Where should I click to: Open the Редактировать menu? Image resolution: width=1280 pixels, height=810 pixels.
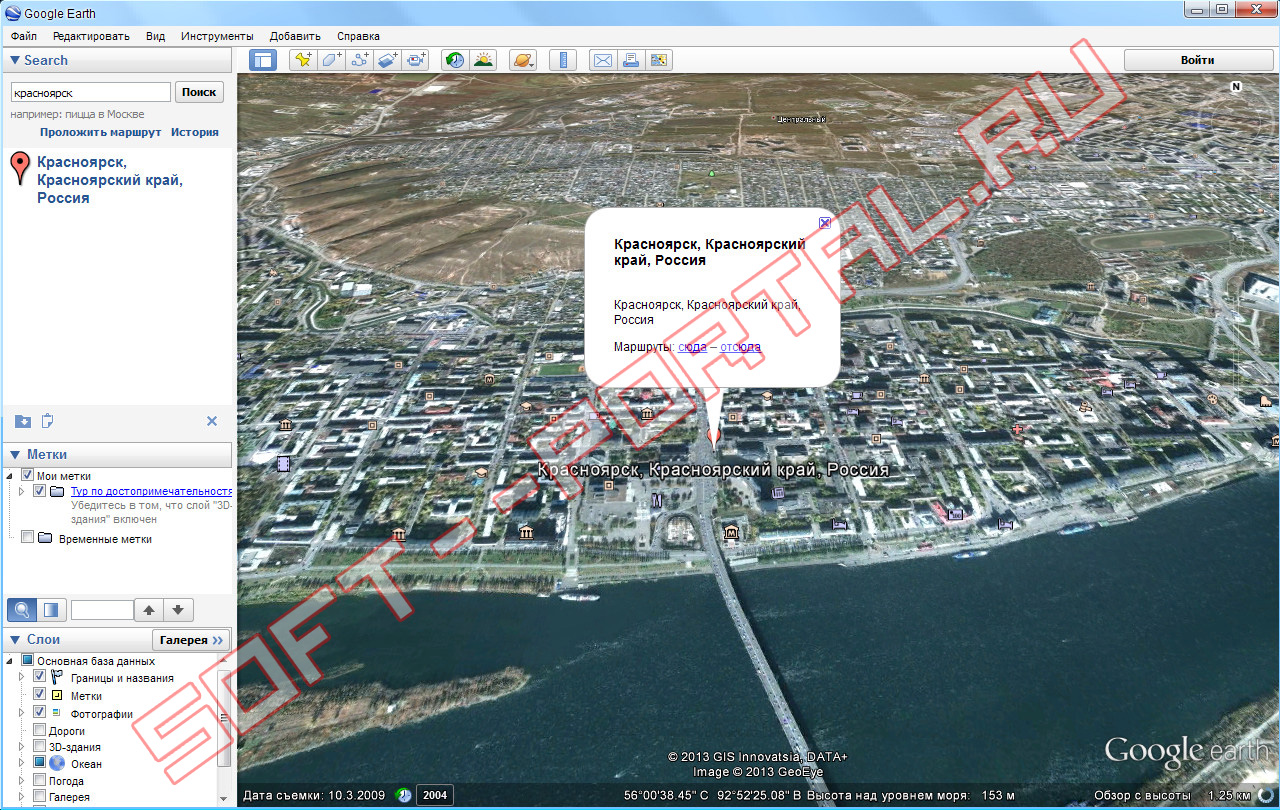(x=91, y=36)
